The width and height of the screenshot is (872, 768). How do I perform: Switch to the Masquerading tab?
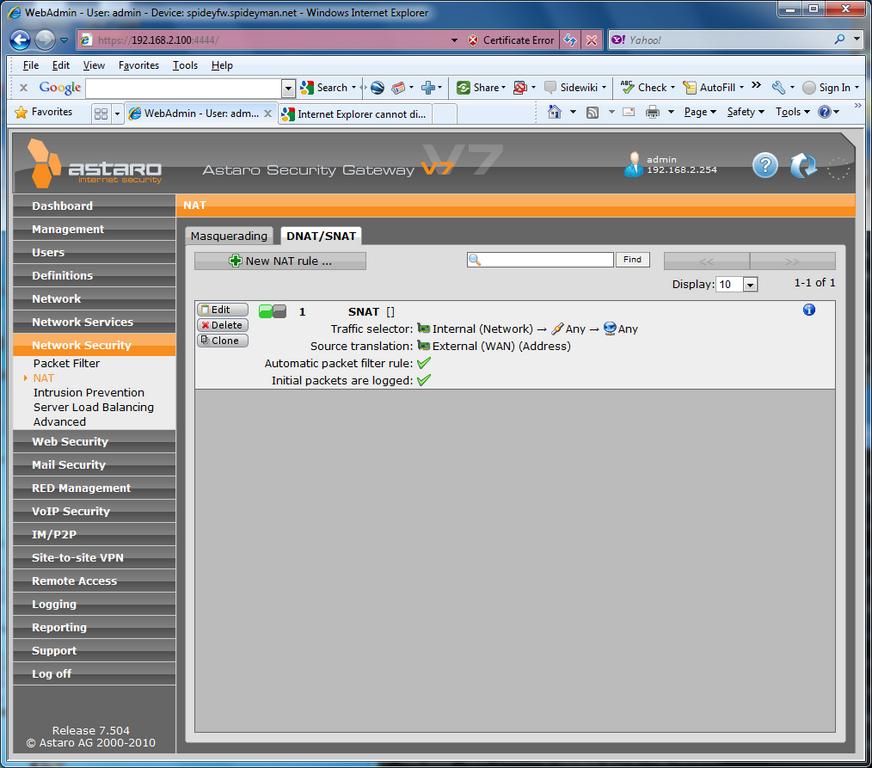pos(229,236)
